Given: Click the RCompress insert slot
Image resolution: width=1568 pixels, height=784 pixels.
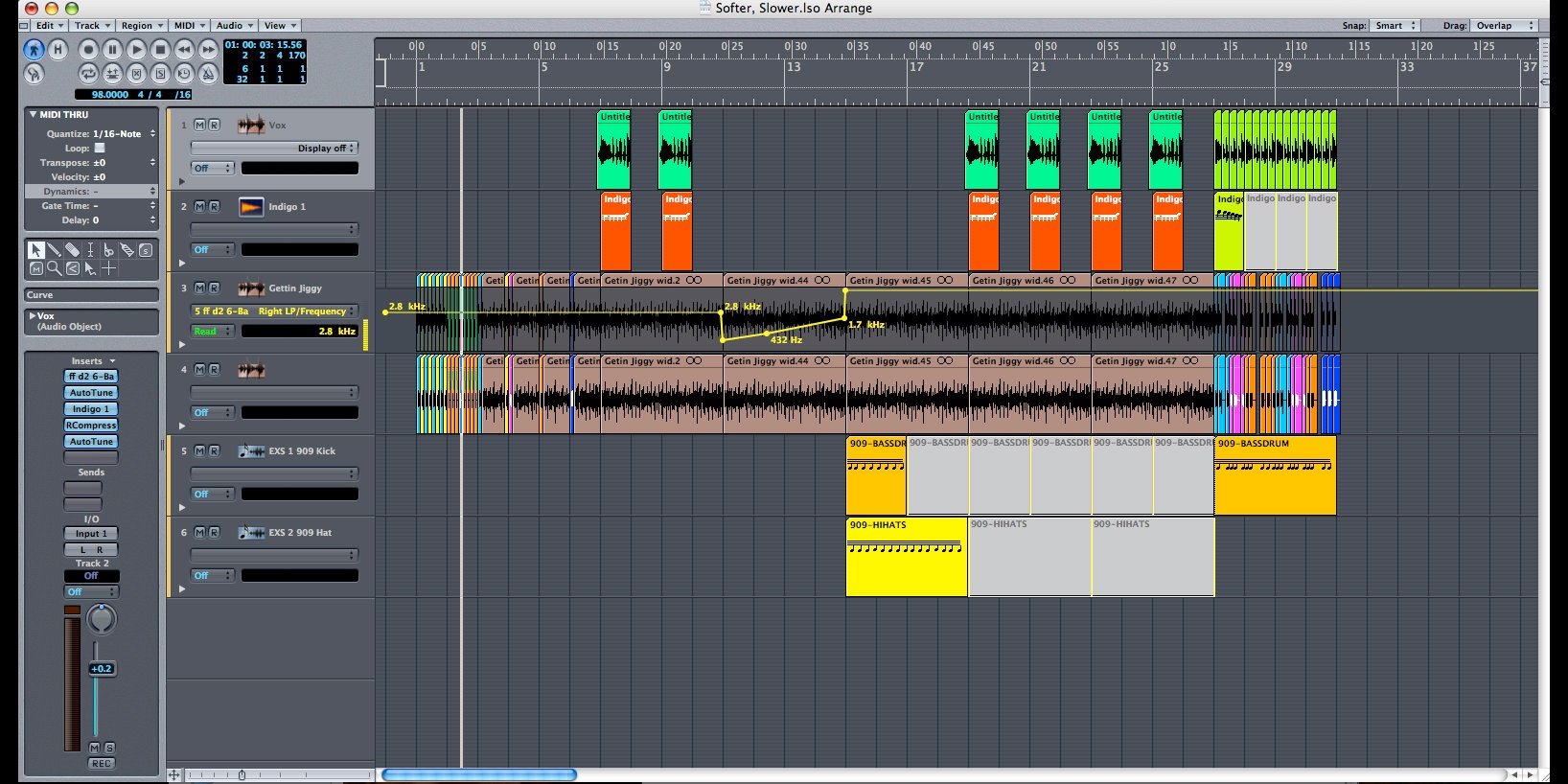Looking at the screenshot, I should point(91,426).
